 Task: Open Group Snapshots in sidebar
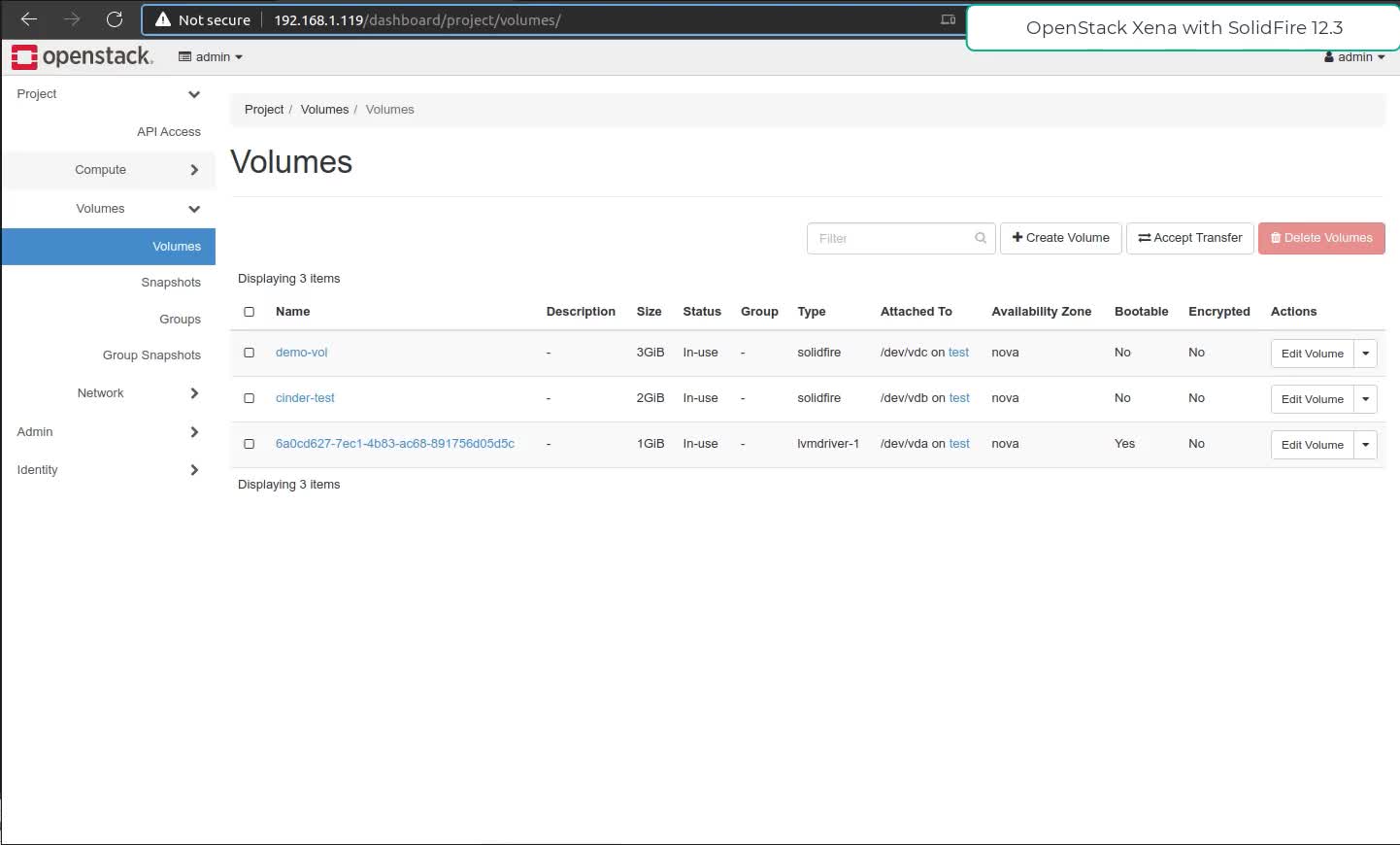coord(151,355)
